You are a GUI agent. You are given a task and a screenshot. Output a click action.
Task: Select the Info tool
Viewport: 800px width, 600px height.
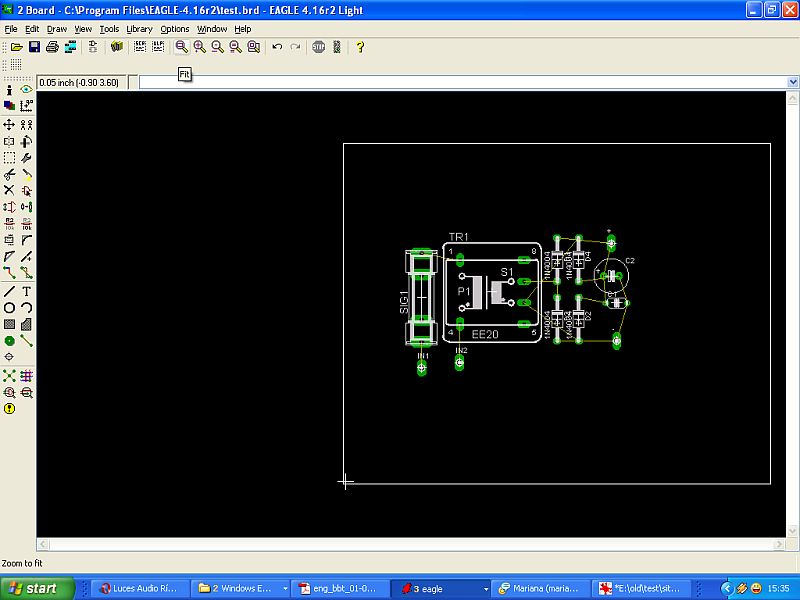[9, 90]
